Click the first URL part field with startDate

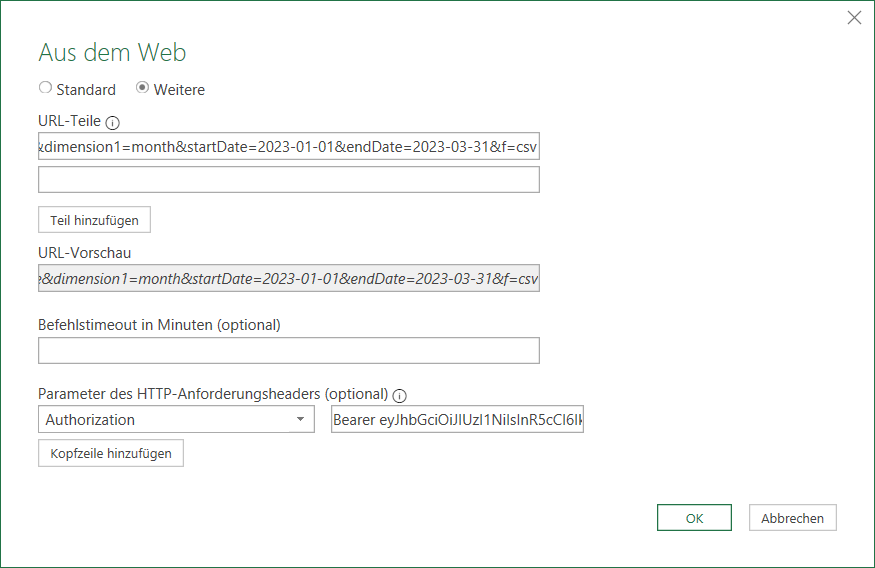pyautogui.click(x=288, y=148)
